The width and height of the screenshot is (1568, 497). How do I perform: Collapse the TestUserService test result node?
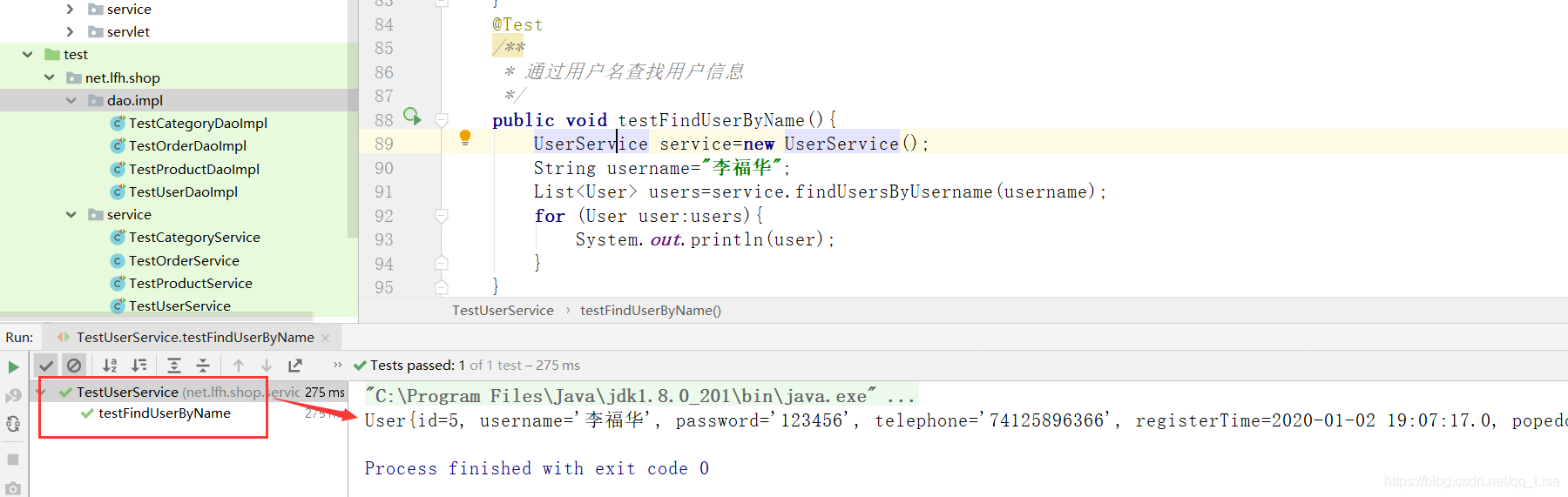(x=40, y=393)
